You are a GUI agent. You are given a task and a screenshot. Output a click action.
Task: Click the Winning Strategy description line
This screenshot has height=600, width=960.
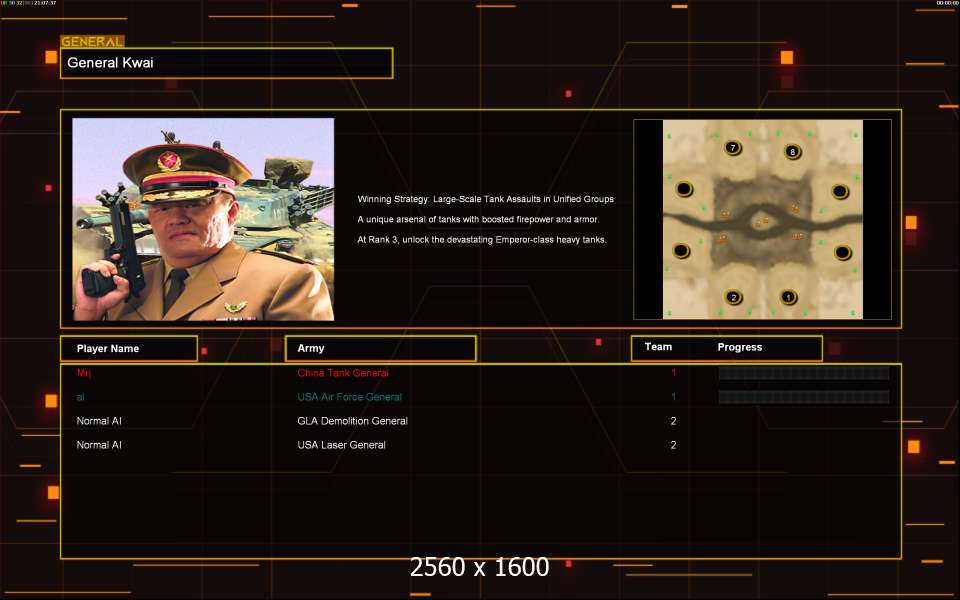coord(486,199)
